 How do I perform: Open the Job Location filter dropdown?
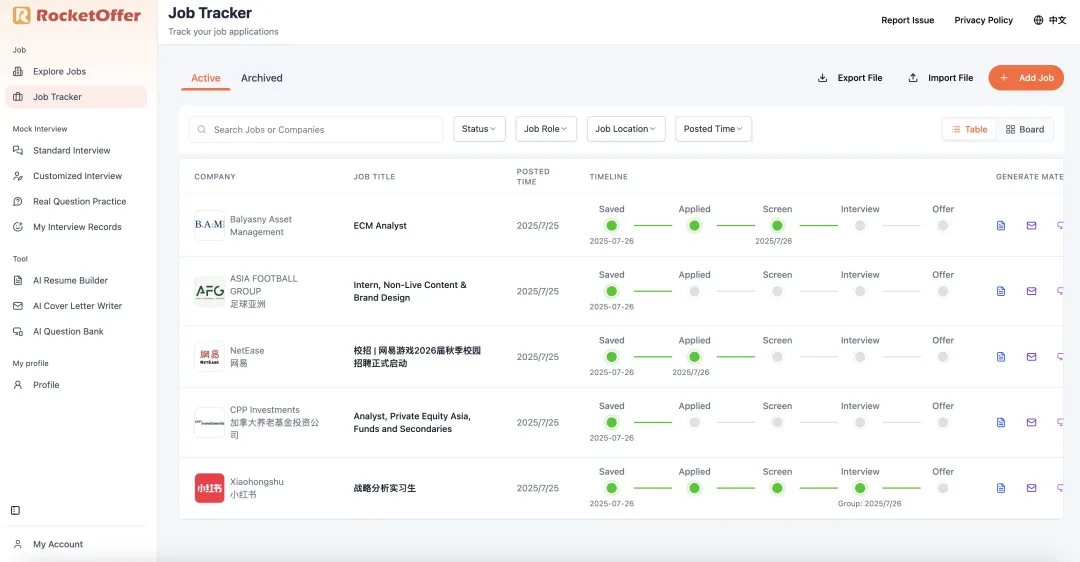pos(626,129)
